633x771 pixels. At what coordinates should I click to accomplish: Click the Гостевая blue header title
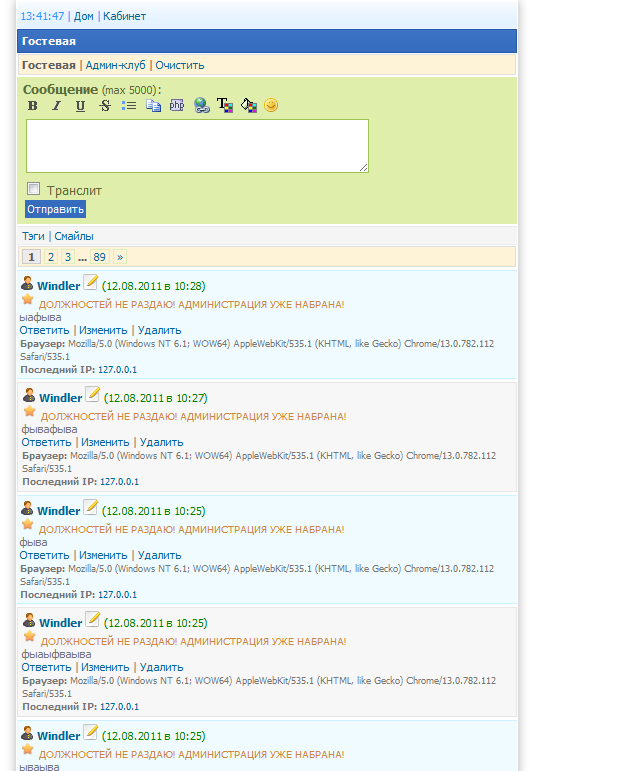pyautogui.click(x=49, y=41)
